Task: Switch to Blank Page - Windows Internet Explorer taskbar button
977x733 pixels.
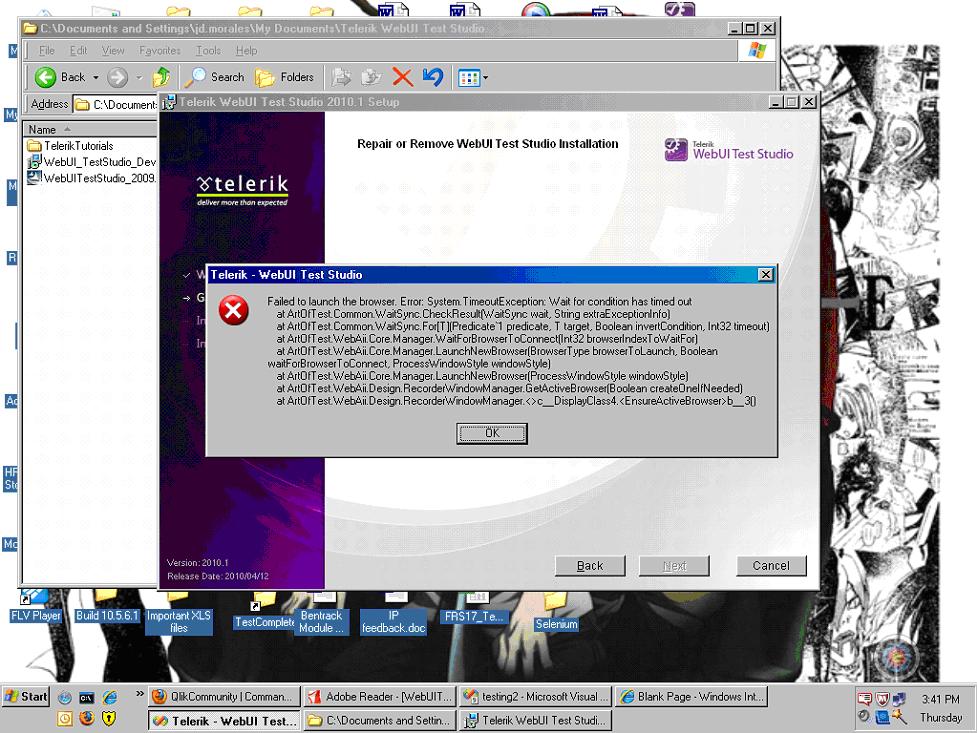Action: click(692, 697)
